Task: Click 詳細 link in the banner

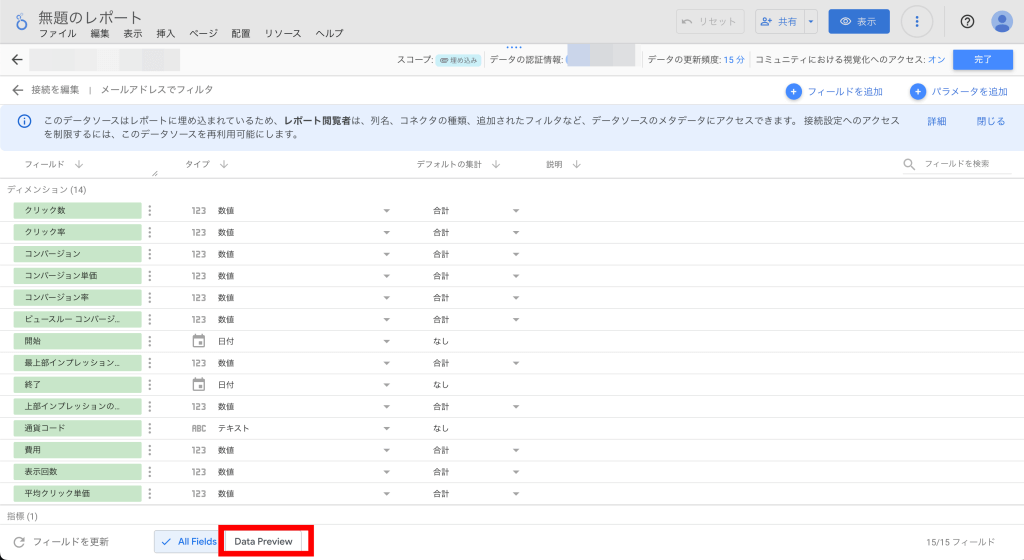Action: (x=936, y=121)
